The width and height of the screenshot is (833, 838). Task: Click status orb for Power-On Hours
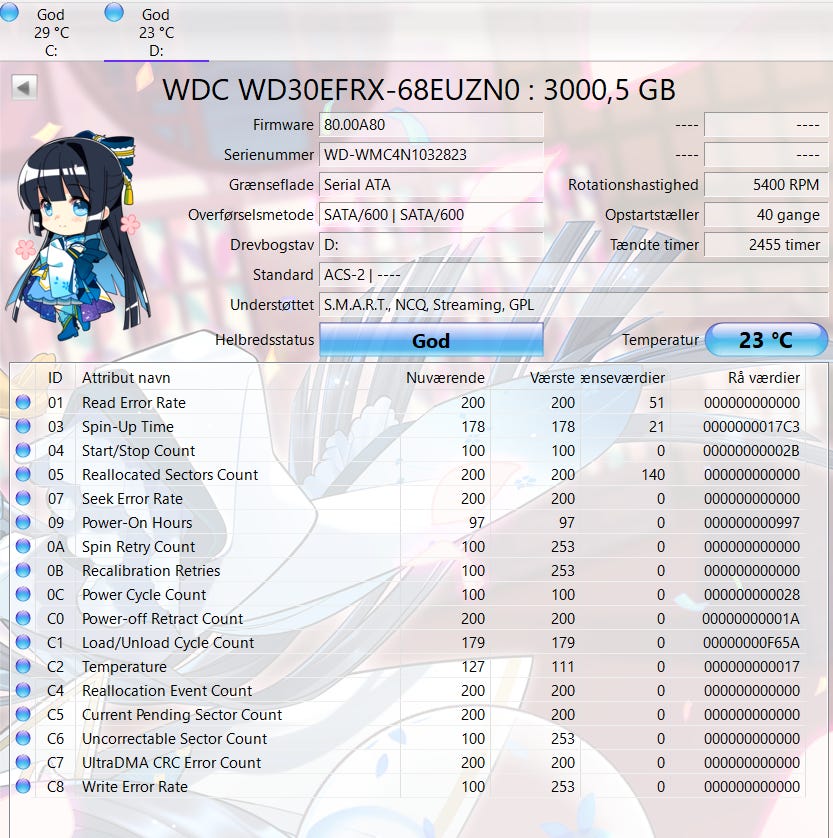click(23, 522)
